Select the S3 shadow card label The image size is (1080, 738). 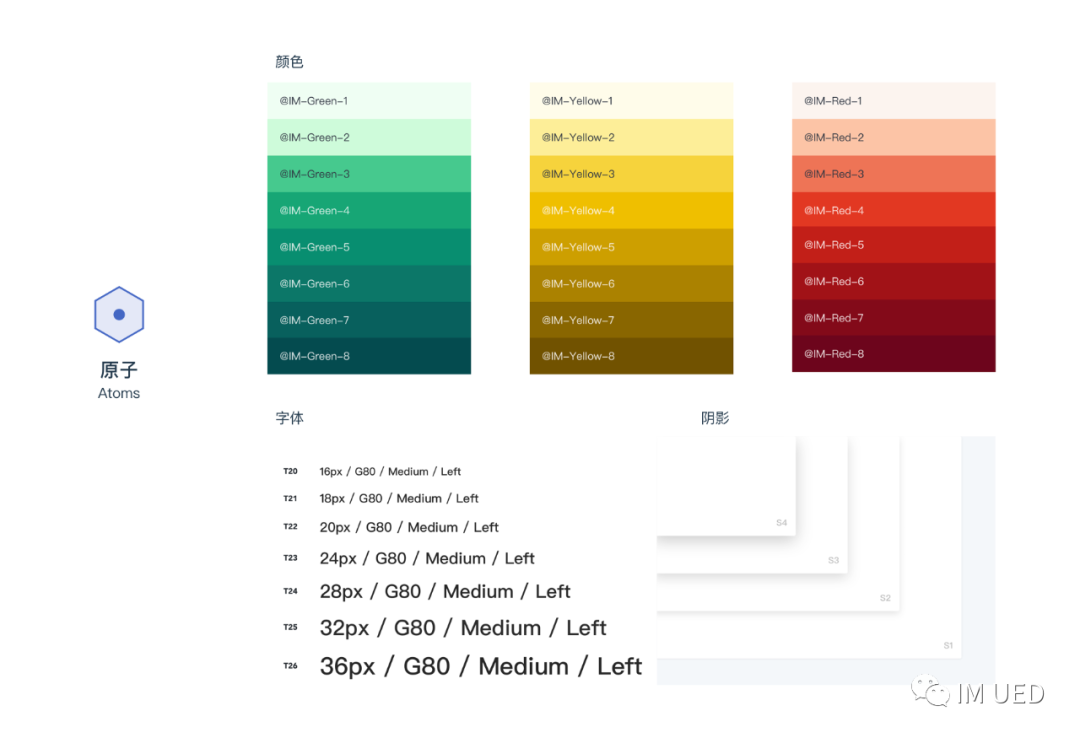click(x=833, y=560)
